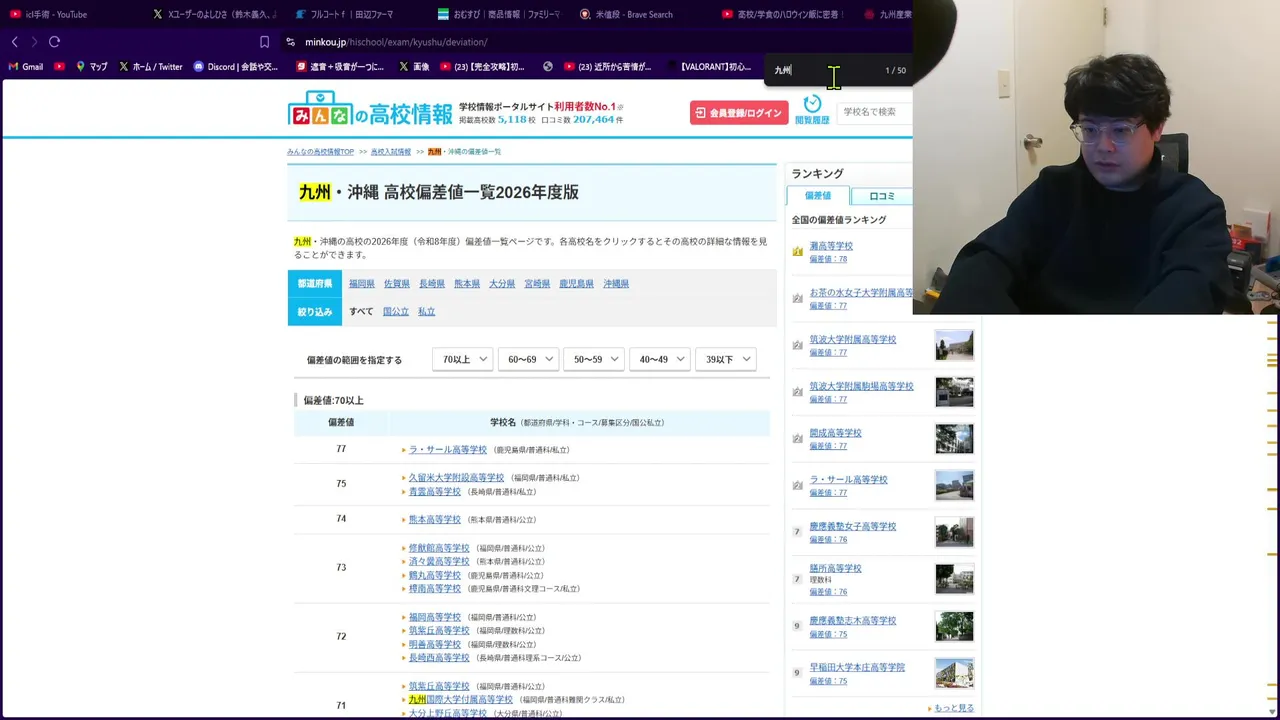Image resolution: width=1280 pixels, height=720 pixels.
Task: Filter by 宮崎県 prefecture
Action: point(537,284)
